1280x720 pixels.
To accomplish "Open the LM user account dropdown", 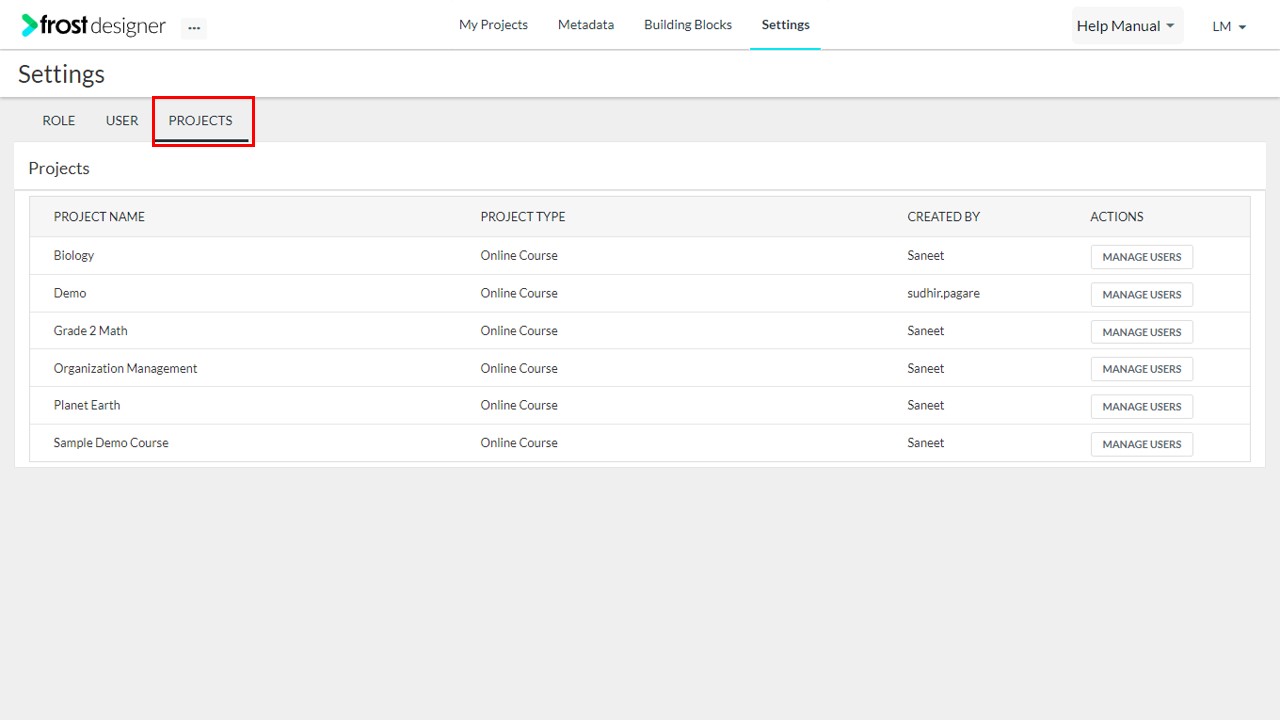I will coord(1229,27).
